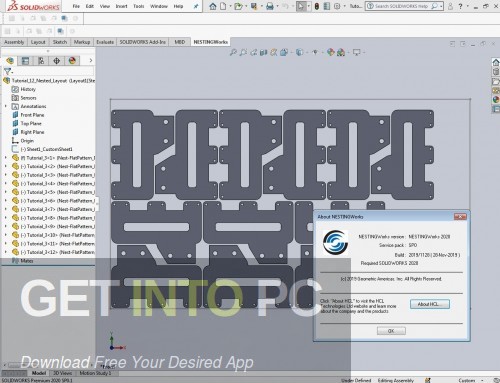500x383 pixels.
Task: Click the View Settings monitor icon
Action: tap(357, 52)
